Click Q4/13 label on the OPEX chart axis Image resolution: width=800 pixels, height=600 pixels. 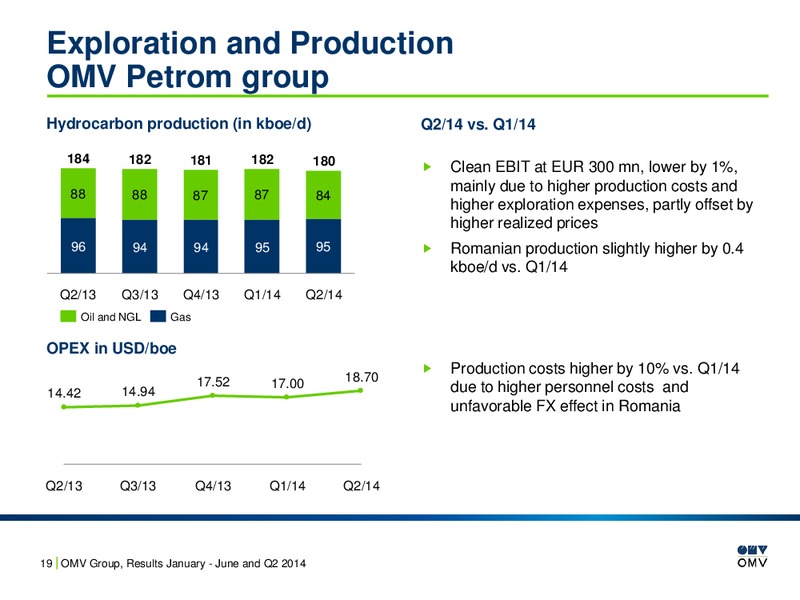[x=213, y=485]
